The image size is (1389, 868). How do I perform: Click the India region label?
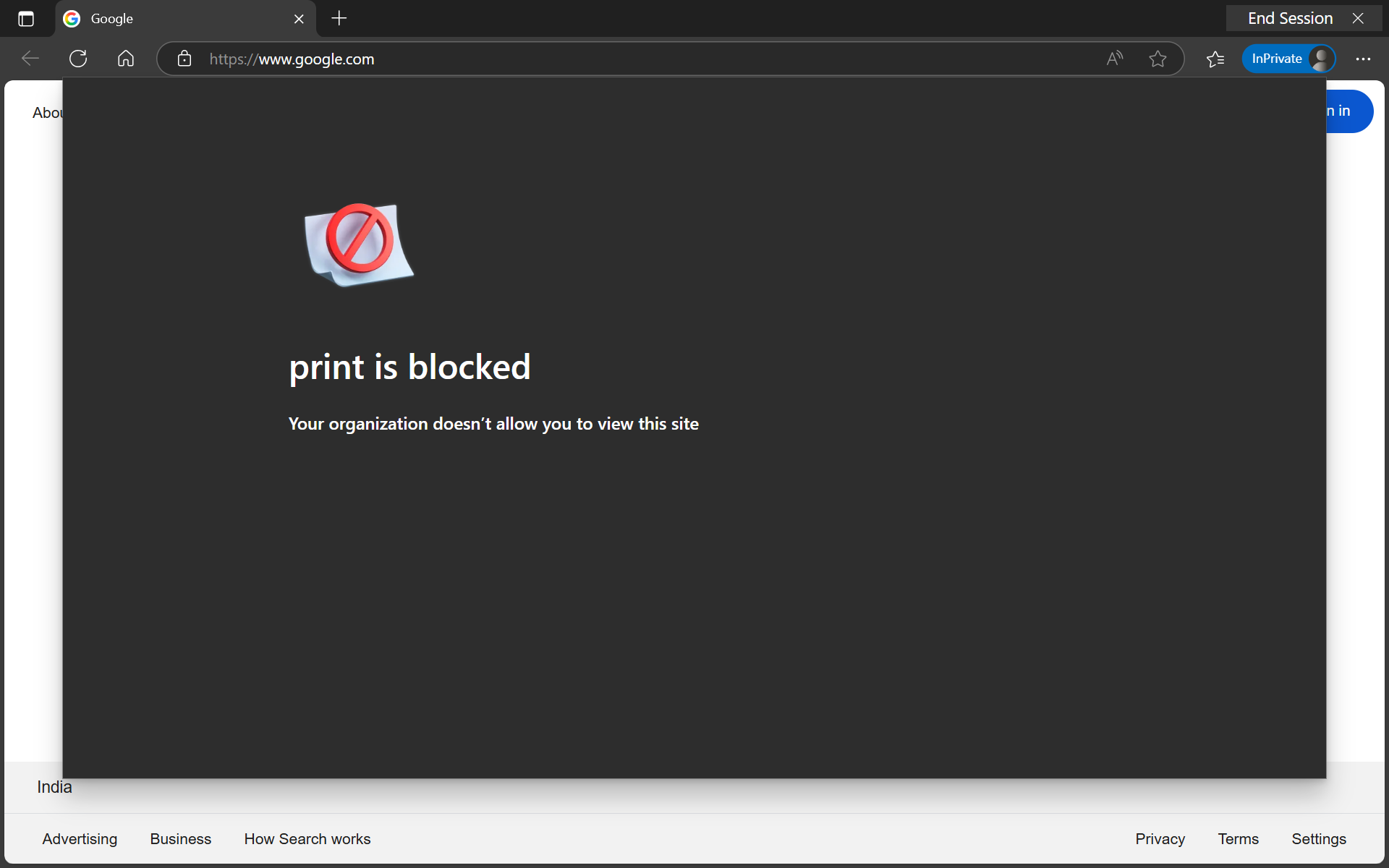coord(54,787)
